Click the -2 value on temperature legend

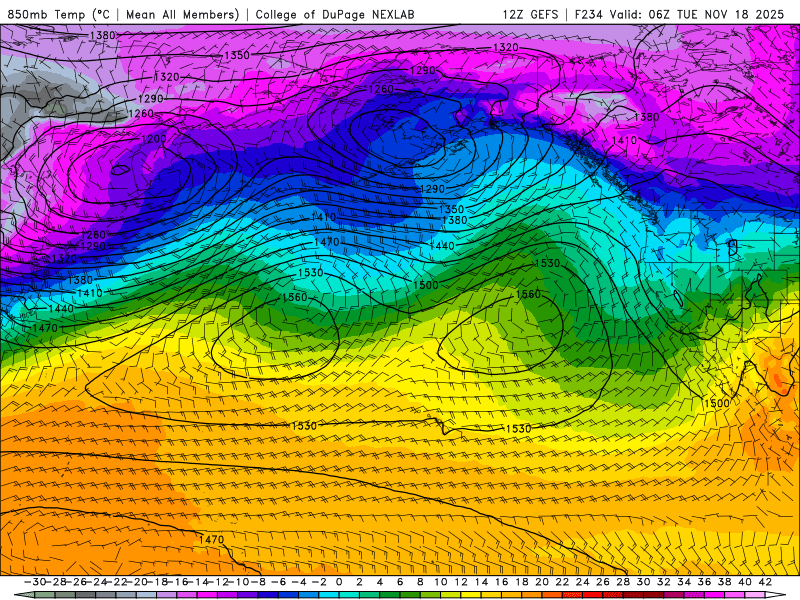pyautogui.click(x=319, y=582)
